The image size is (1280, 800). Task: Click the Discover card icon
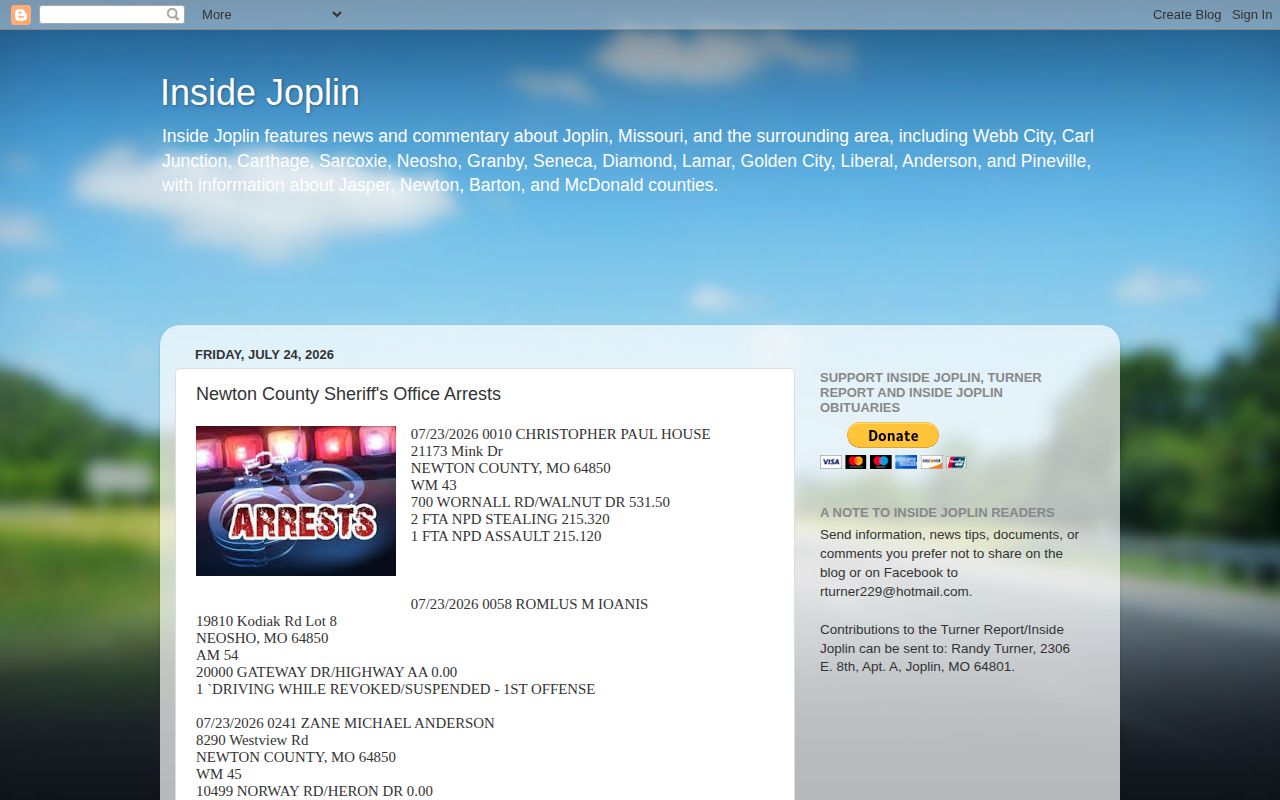tap(931, 462)
